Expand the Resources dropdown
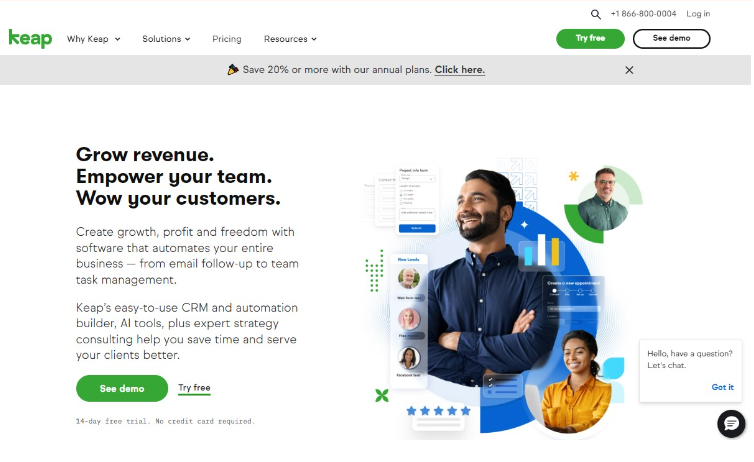754x462 pixels. pos(290,39)
